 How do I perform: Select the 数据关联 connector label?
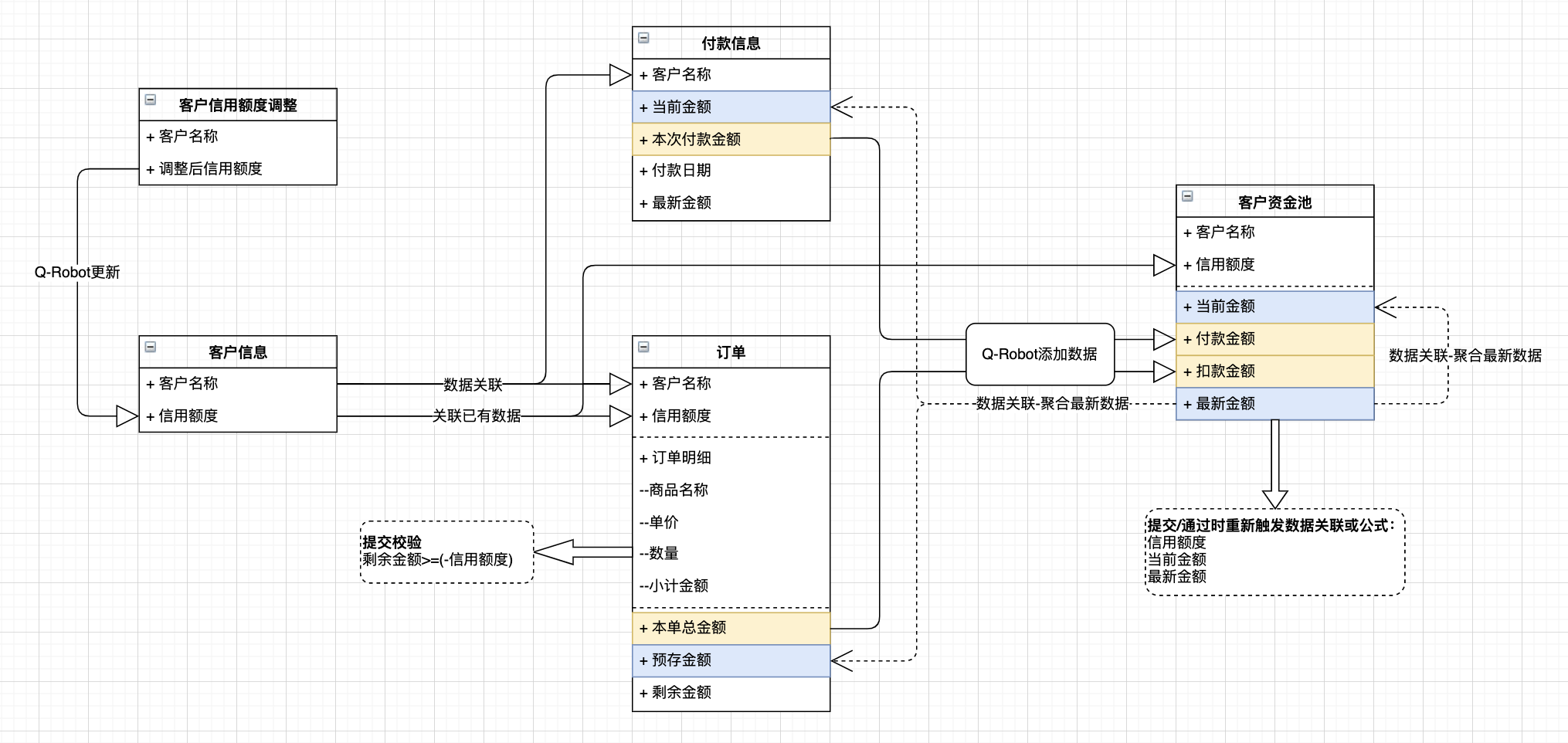tap(473, 385)
